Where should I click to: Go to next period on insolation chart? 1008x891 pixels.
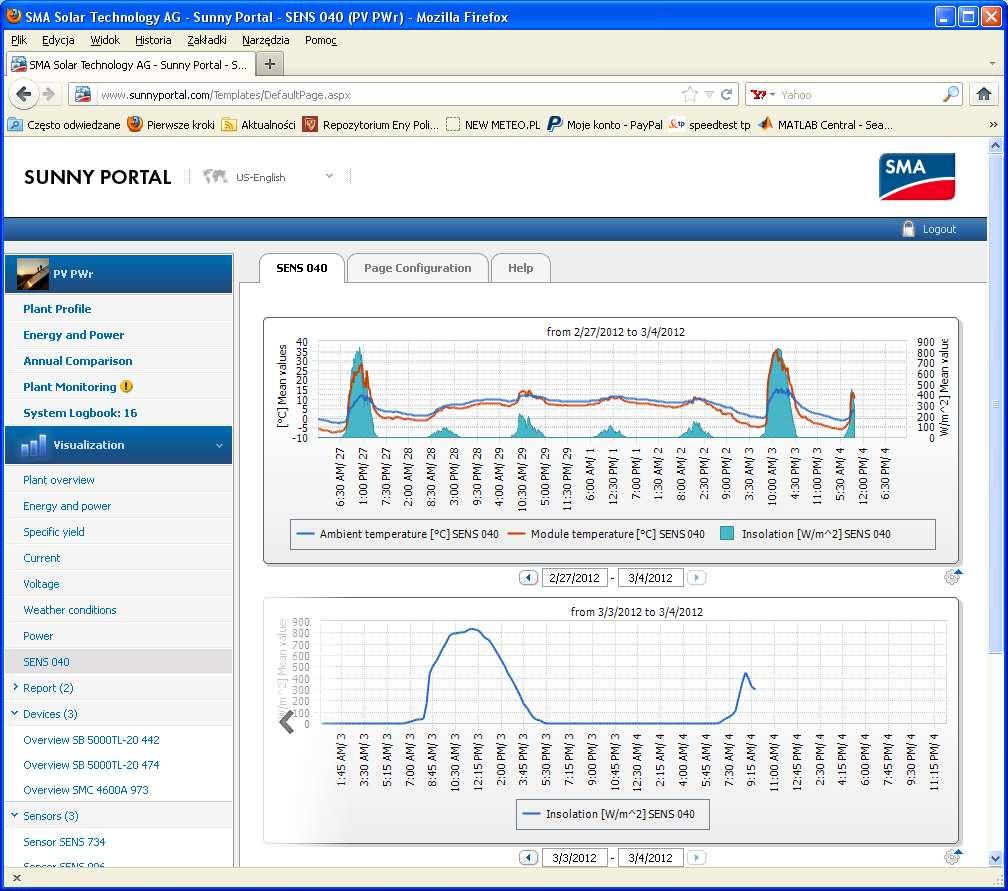pyautogui.click(x=696, y=858)
